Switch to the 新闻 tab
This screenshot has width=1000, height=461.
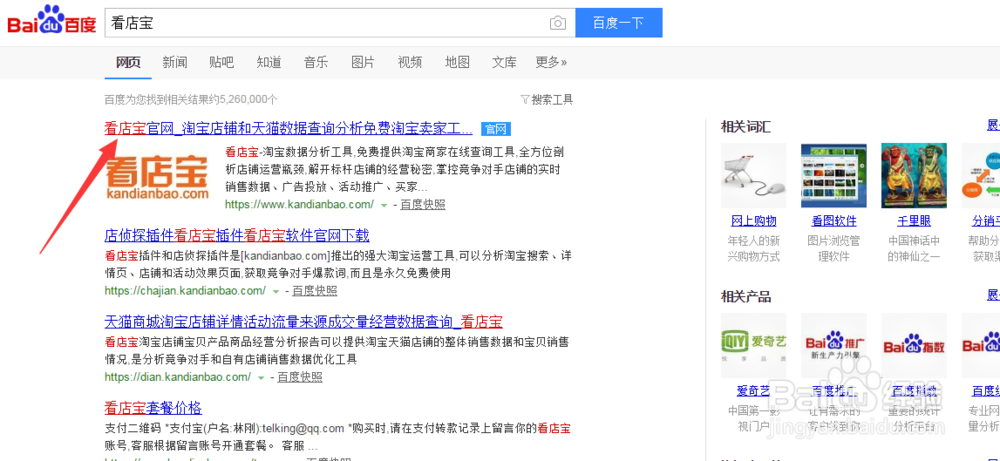(x=175, y=62)
